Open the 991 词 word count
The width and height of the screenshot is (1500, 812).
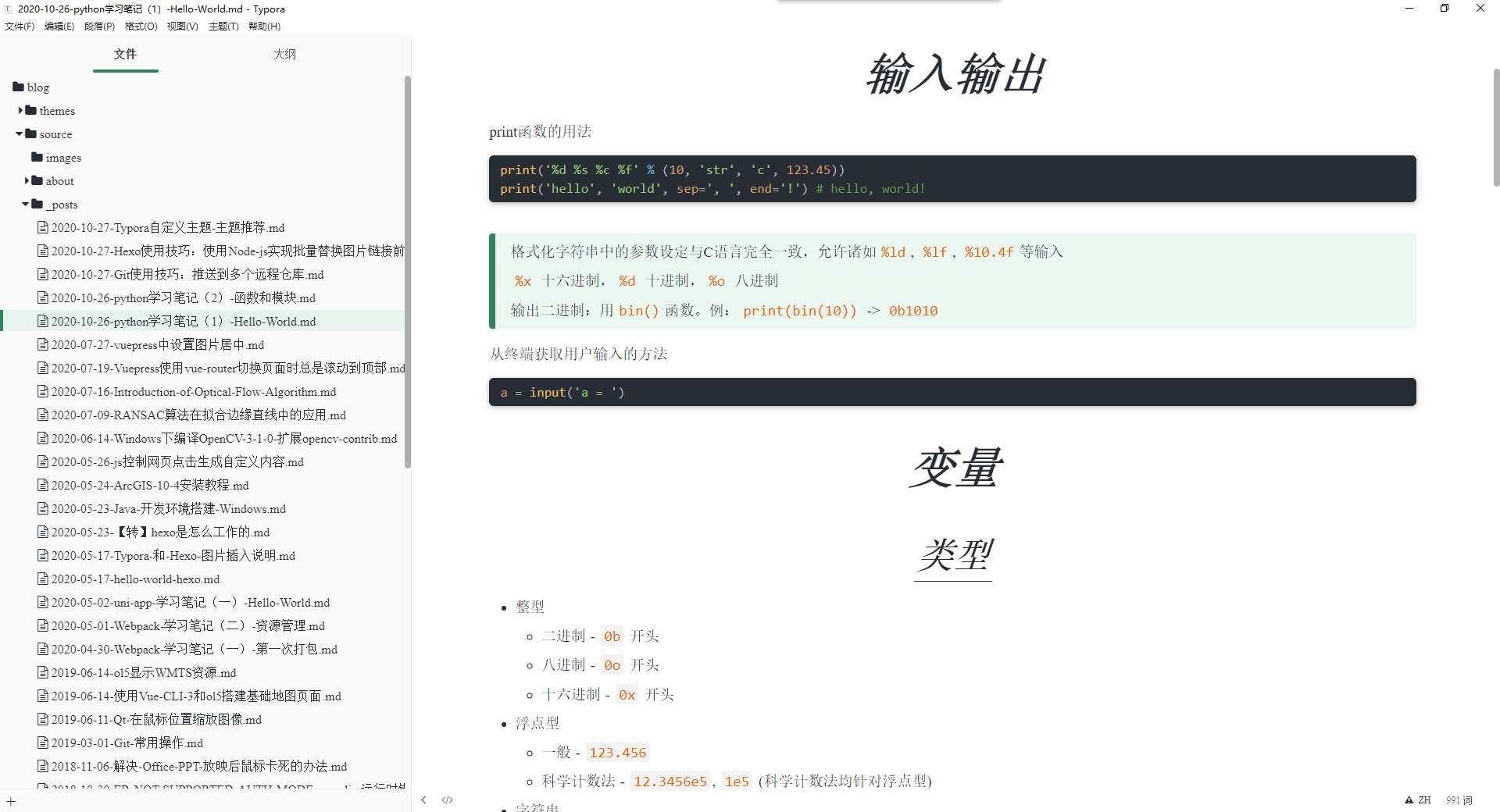[1459, 800]
